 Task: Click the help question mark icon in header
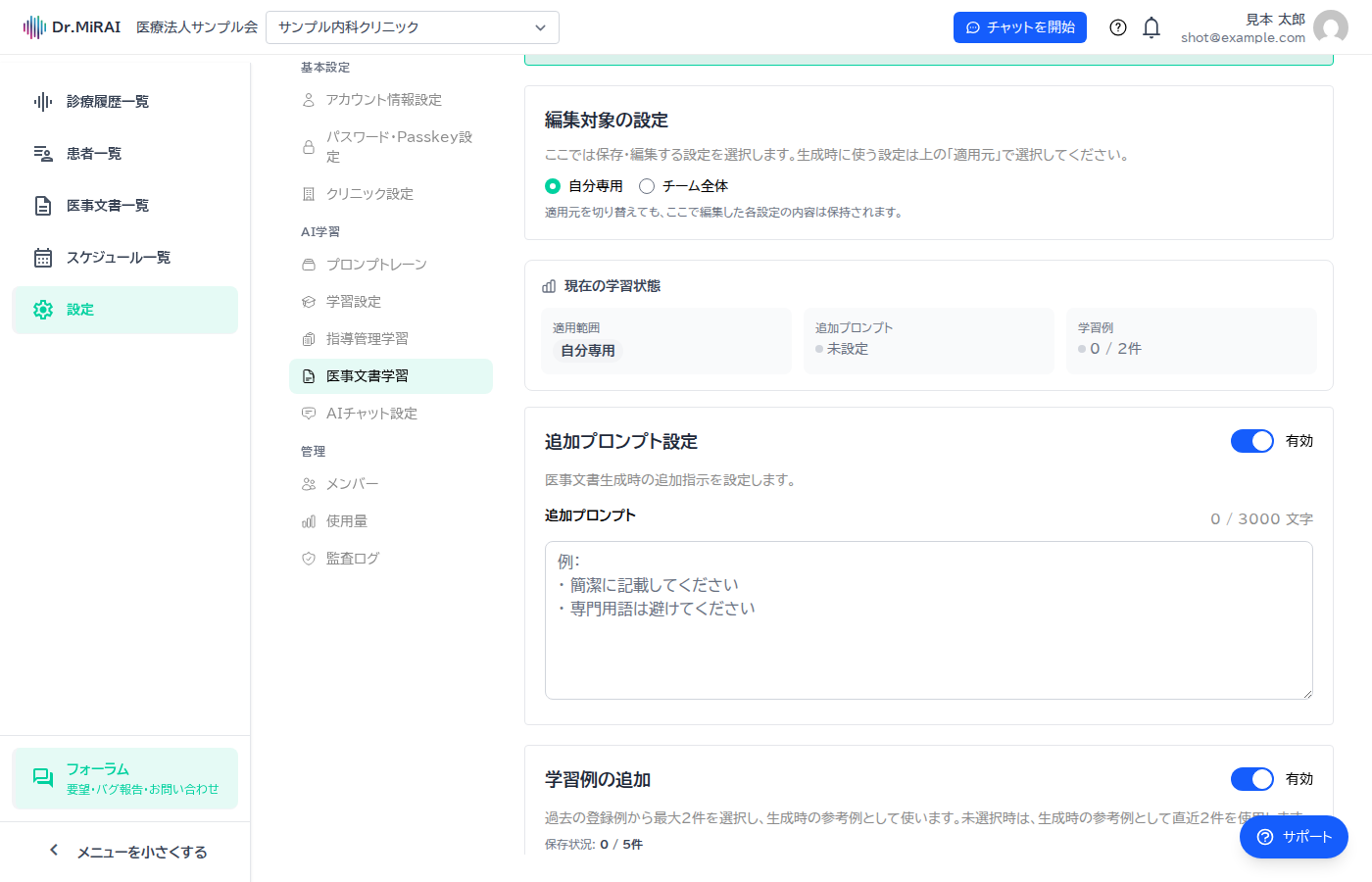coord(1118,27)
